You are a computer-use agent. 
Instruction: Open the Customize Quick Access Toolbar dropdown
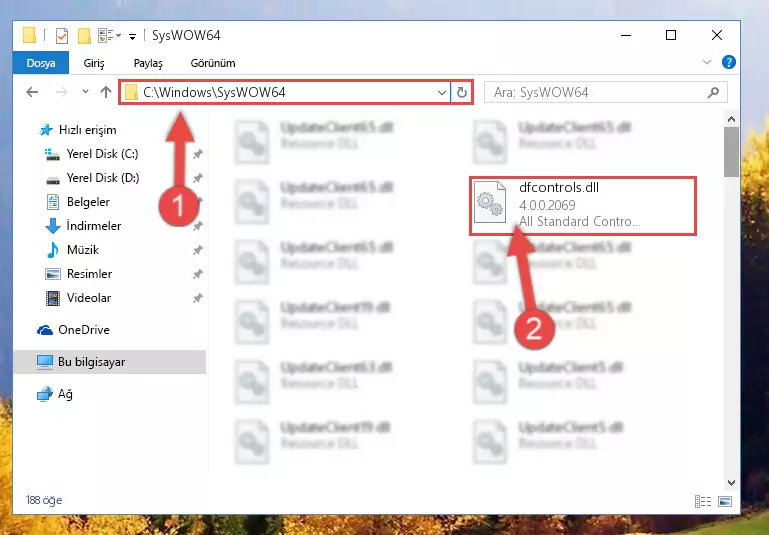click(x=132, y=36)
